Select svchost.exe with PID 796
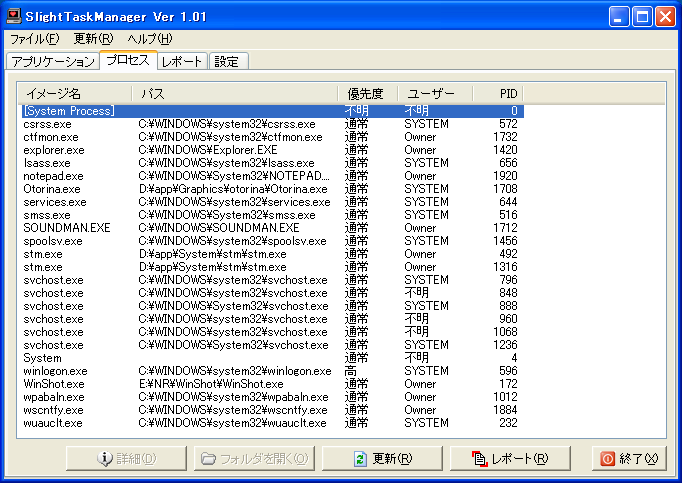The height and width of the screenshot is (483, 682). pos(273,280)
